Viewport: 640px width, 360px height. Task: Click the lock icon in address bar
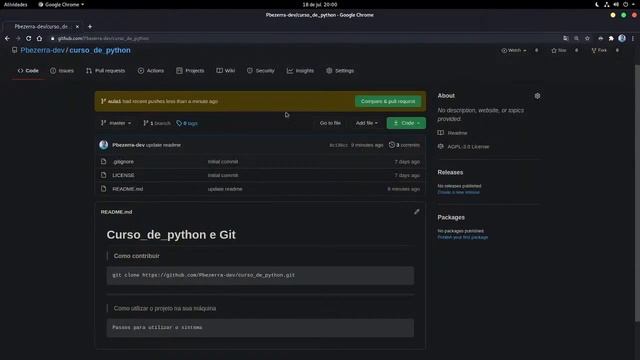(x=53, y=38)
